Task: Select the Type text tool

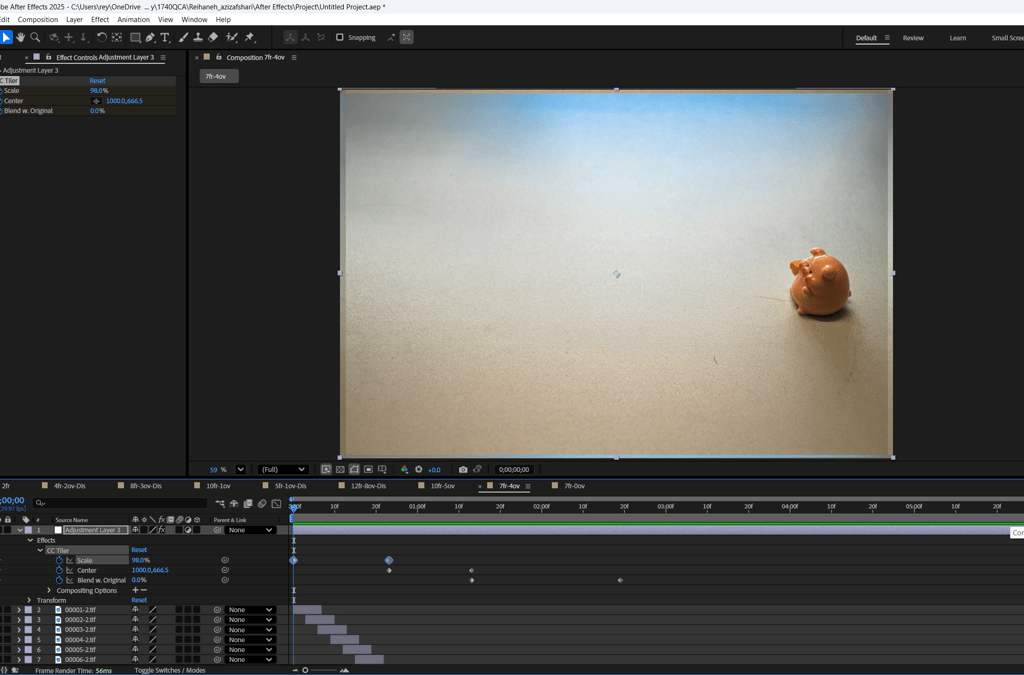Action: coord(165,37)
